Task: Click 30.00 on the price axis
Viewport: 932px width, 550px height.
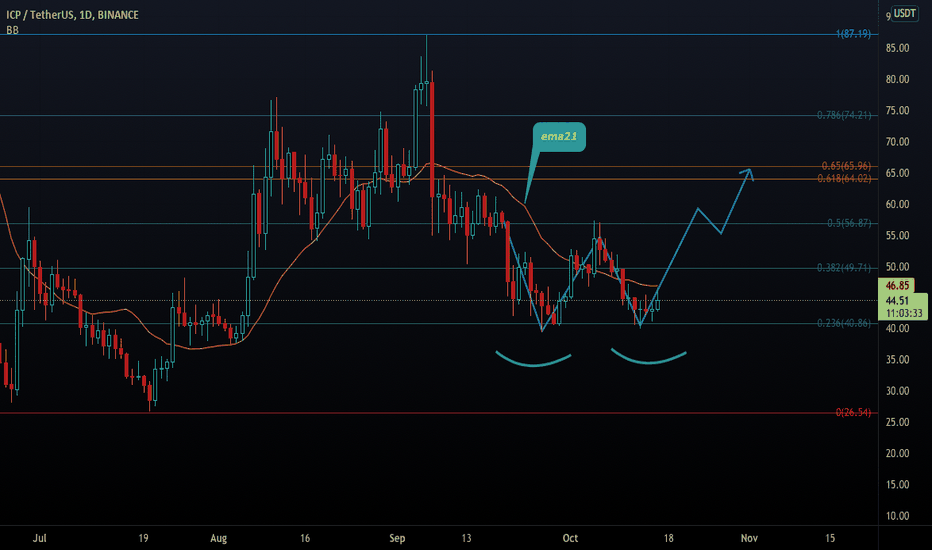Action: coord(897,391)
